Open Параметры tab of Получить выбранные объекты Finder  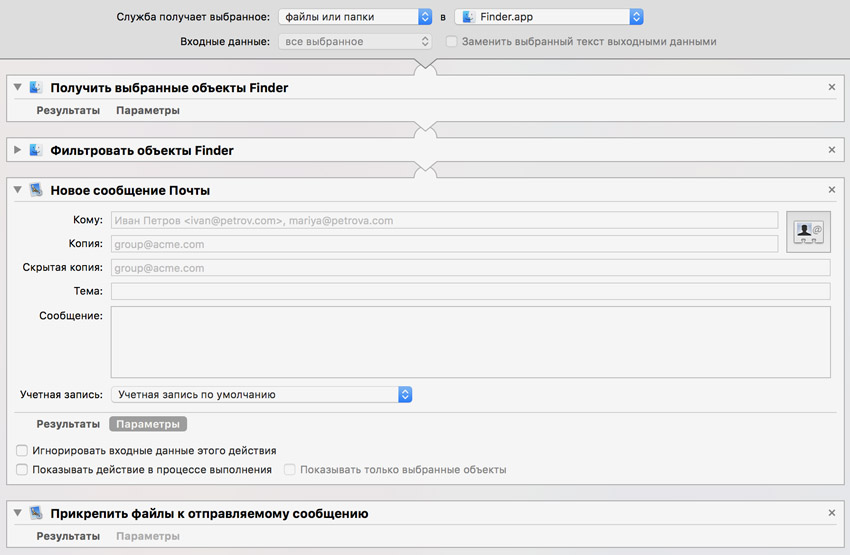tap(148, 111)
